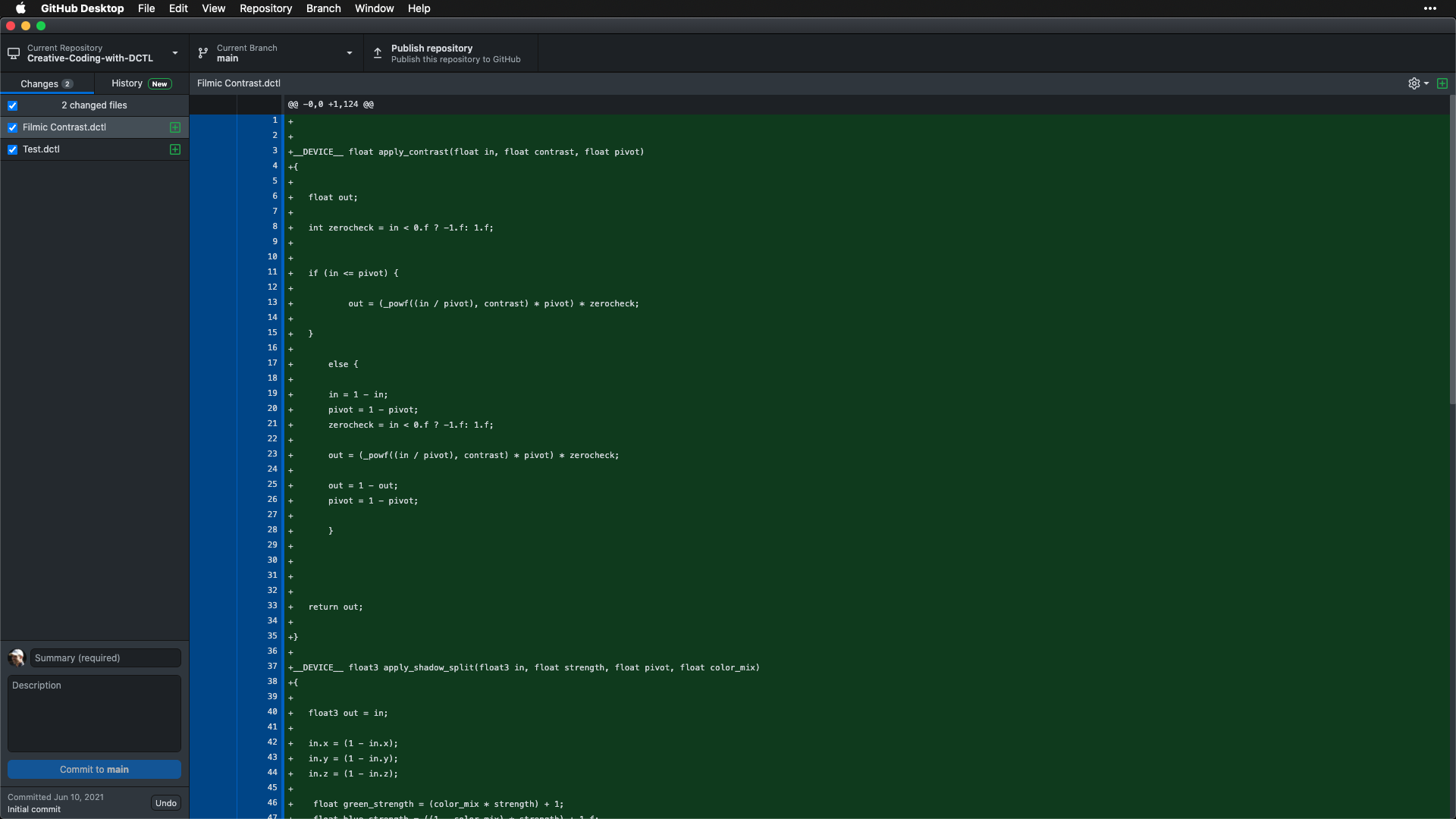Viewport: 1456px width, 819px height.
Task: Click the diff vertical scrollbar
Action: pos(1451,250)
